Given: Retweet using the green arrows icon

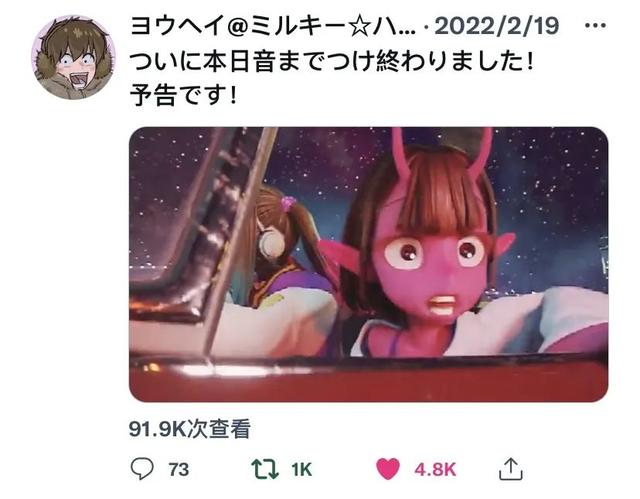Looking at the screenshot, I should pos(265,469).
